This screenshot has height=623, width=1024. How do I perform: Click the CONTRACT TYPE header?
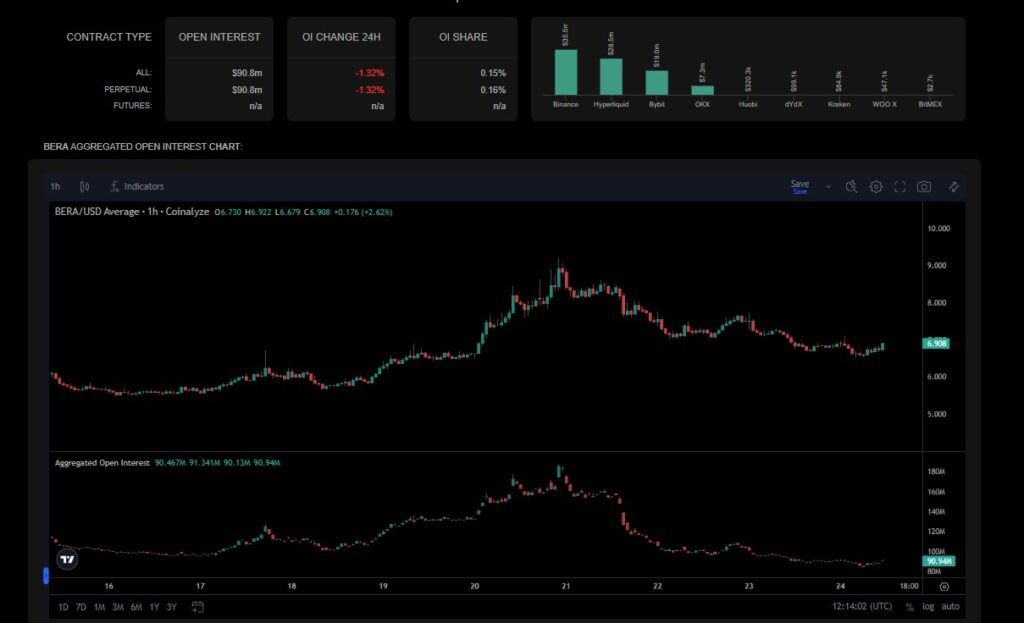(108, 37)
